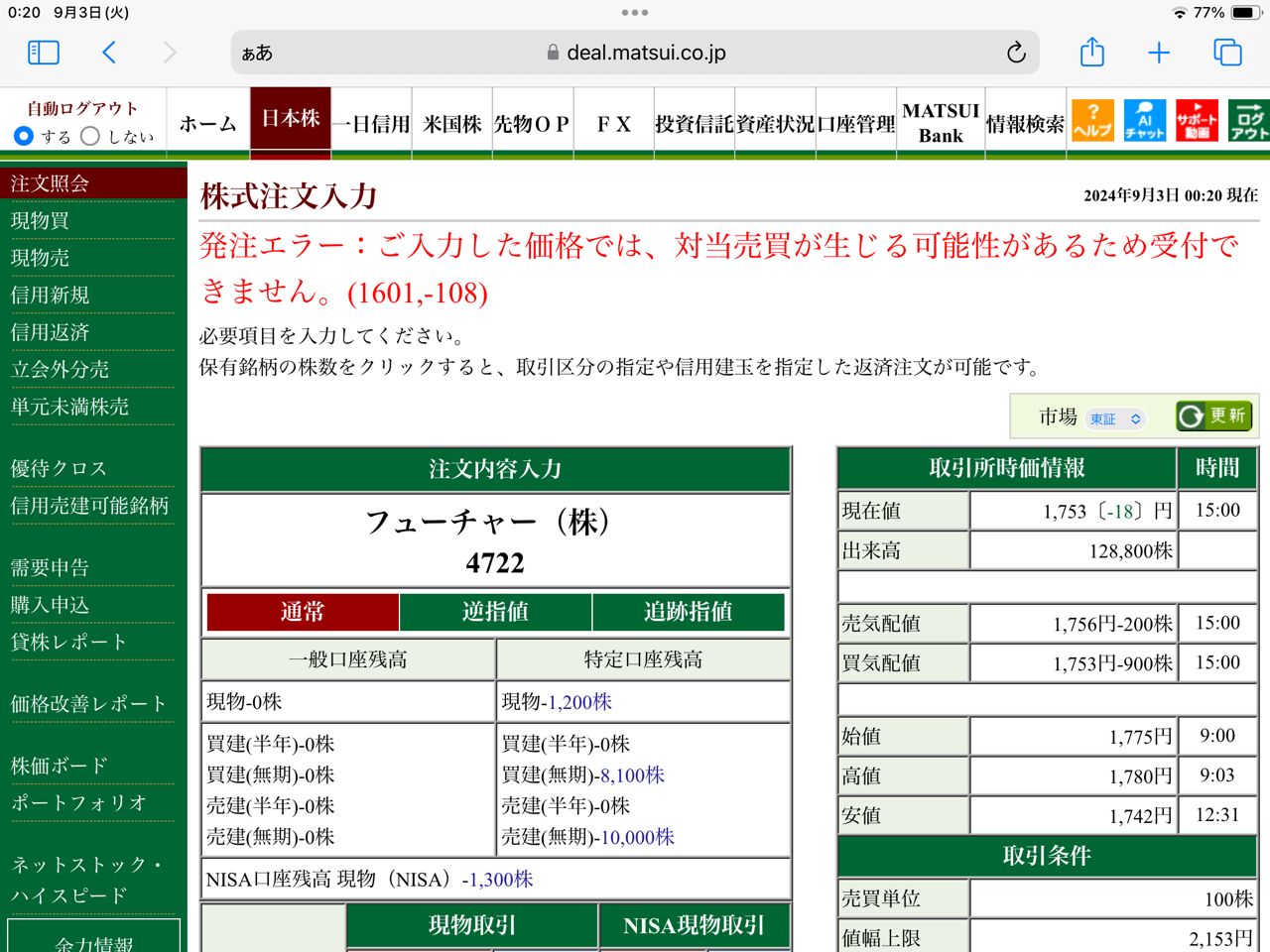The image size is (1270, 952).
Task: Click the 余力情報 button in the sidebar
Action: [x=93, y=937]
